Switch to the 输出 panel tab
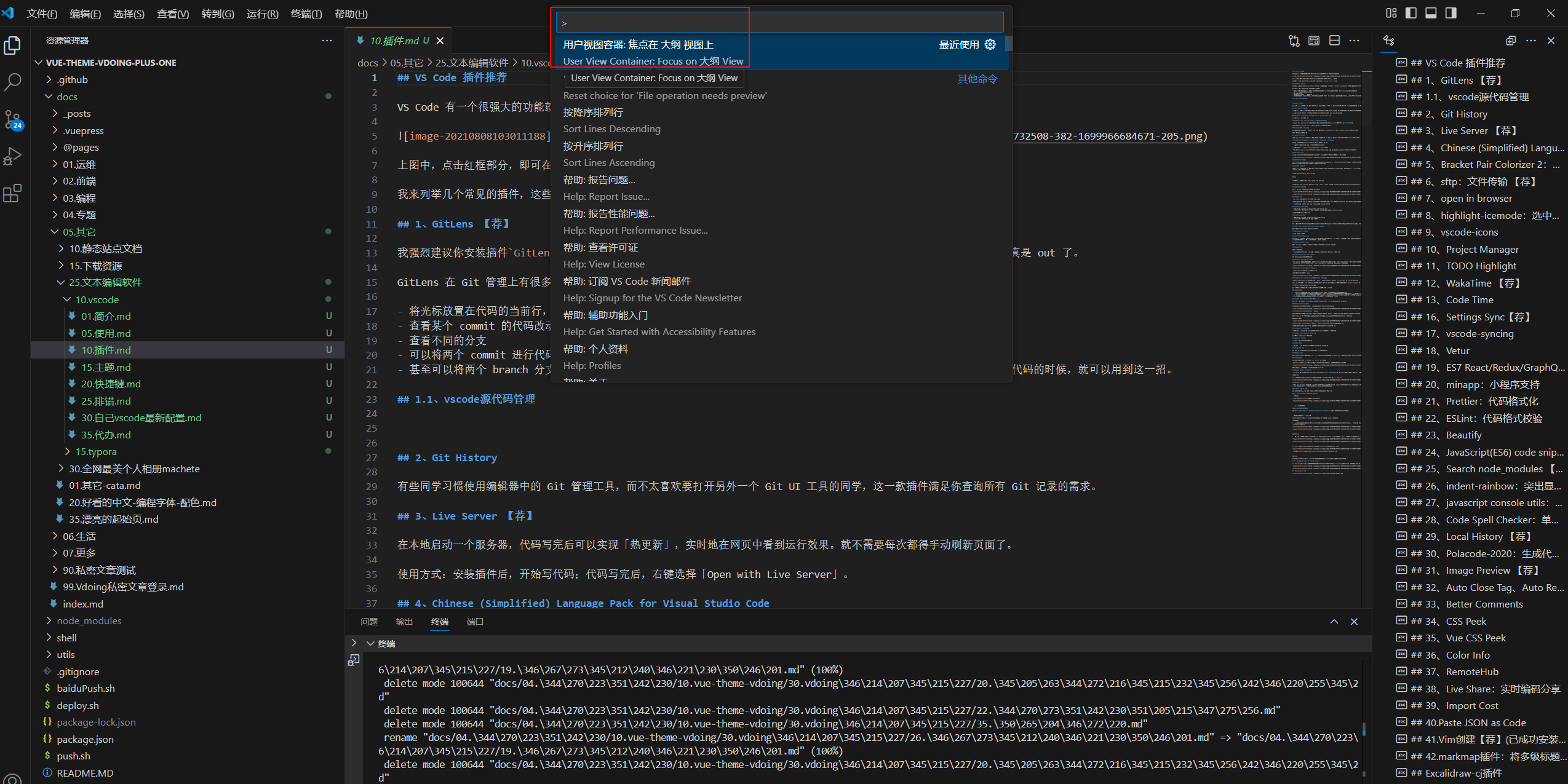1568x784 pixels. [x=404, y=622]
